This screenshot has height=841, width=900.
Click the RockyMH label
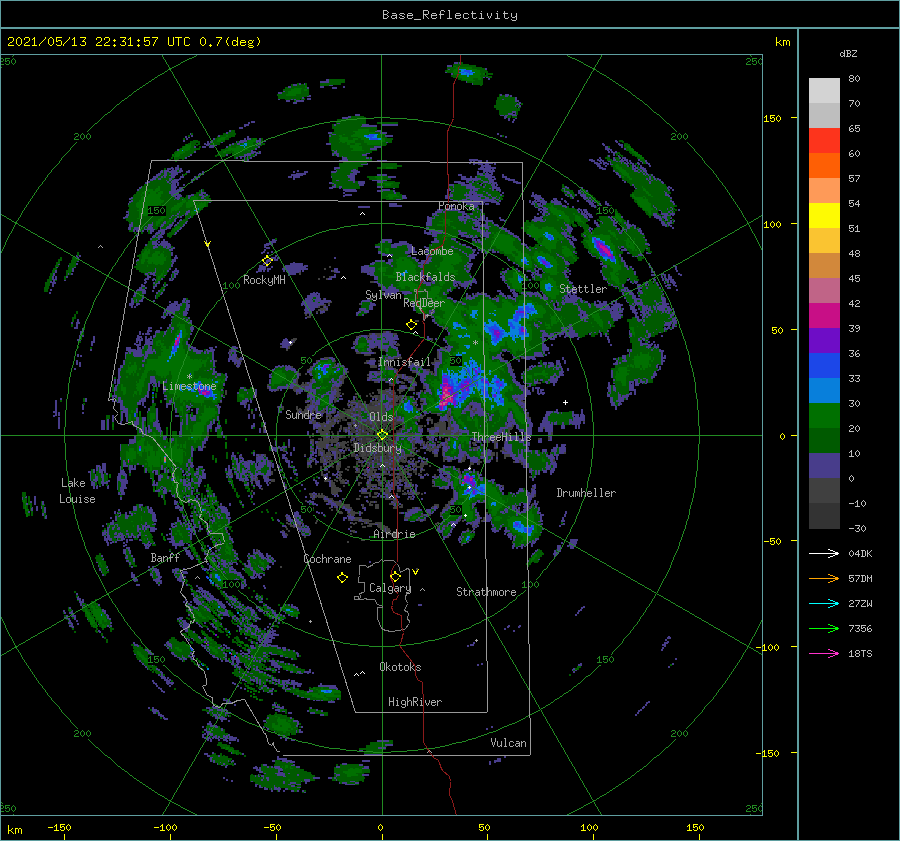pyautogui.click(x=264, y=280)
